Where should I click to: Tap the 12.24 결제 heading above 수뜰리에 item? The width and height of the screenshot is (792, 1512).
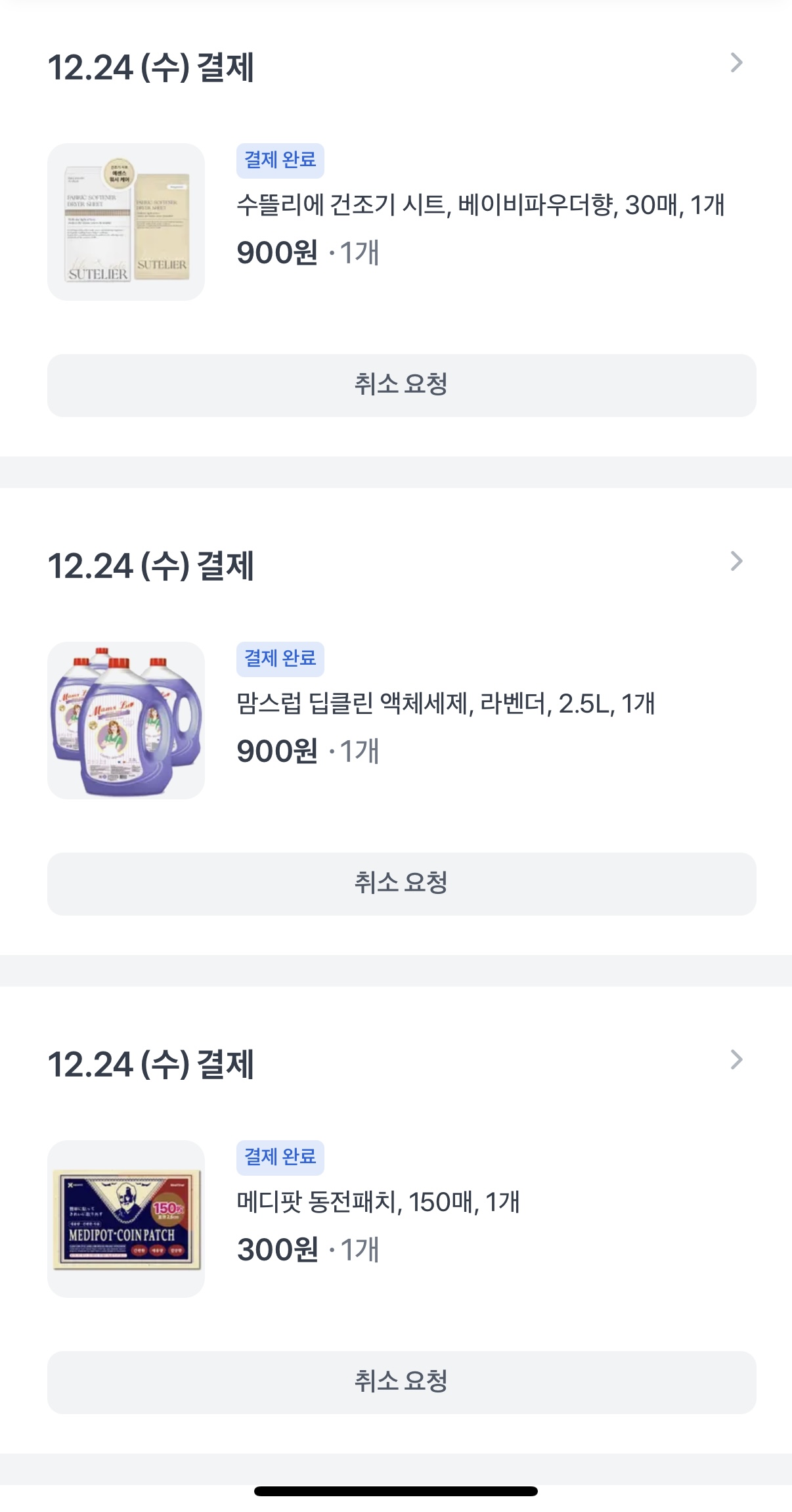(x=151, y=68)
